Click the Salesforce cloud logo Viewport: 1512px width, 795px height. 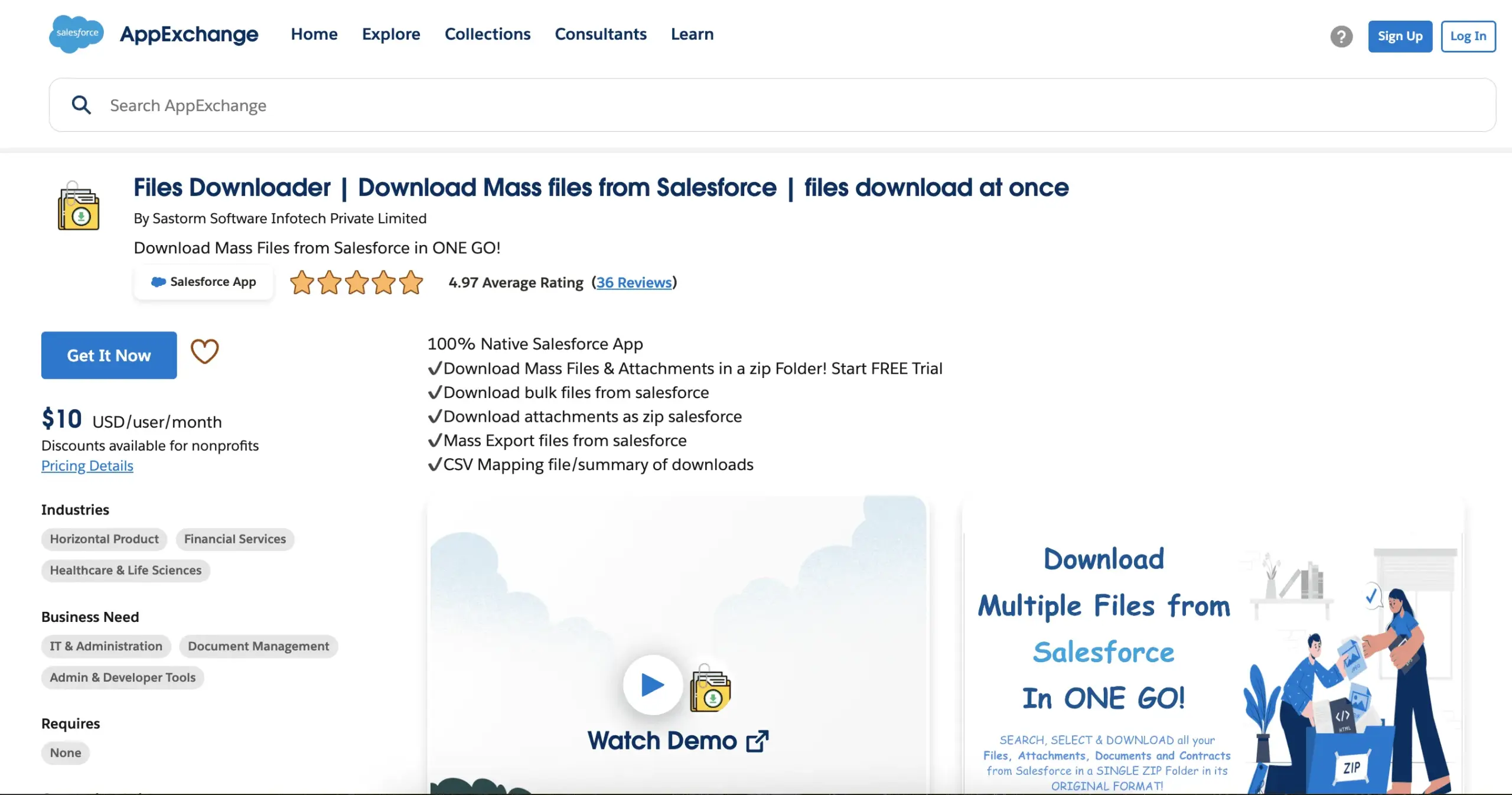(76, 34)
